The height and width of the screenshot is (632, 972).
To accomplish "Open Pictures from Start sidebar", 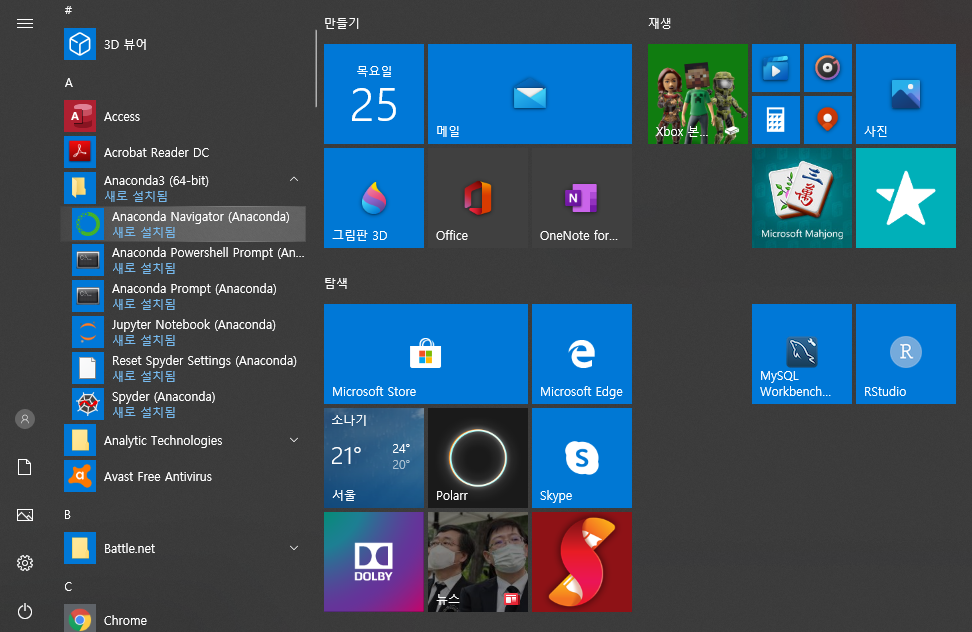I will (x=25, y=515).
